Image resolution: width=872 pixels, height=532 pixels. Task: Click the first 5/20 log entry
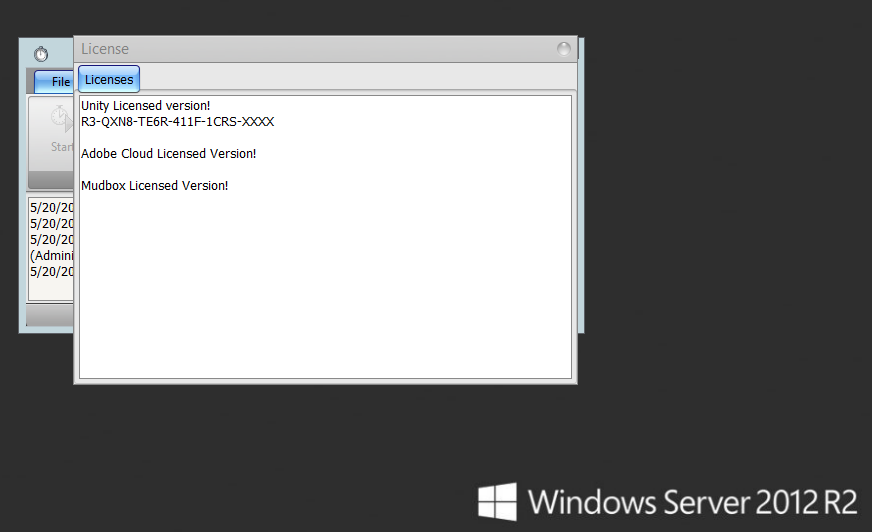point(52,208)
